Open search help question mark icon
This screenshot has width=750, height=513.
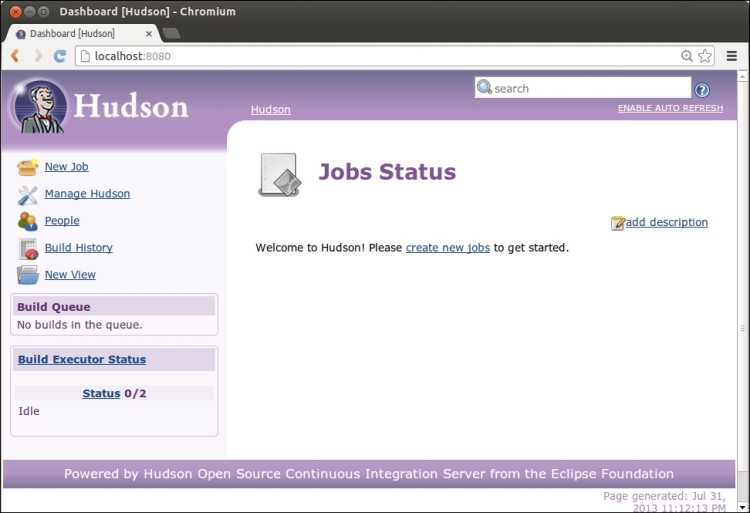click(702, 90)
